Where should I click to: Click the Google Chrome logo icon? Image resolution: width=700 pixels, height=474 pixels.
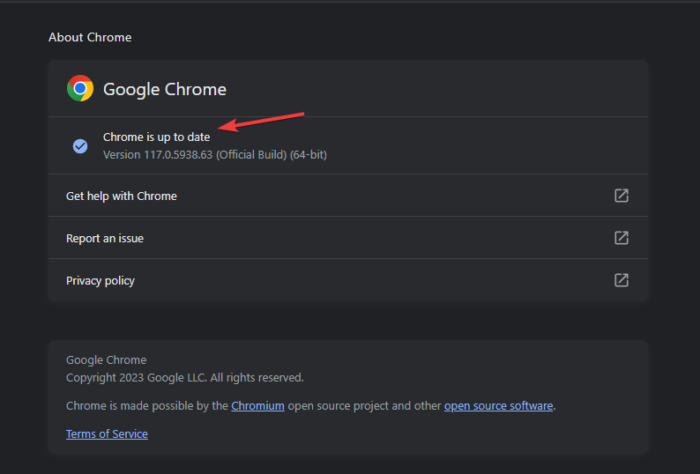[80, 88]
